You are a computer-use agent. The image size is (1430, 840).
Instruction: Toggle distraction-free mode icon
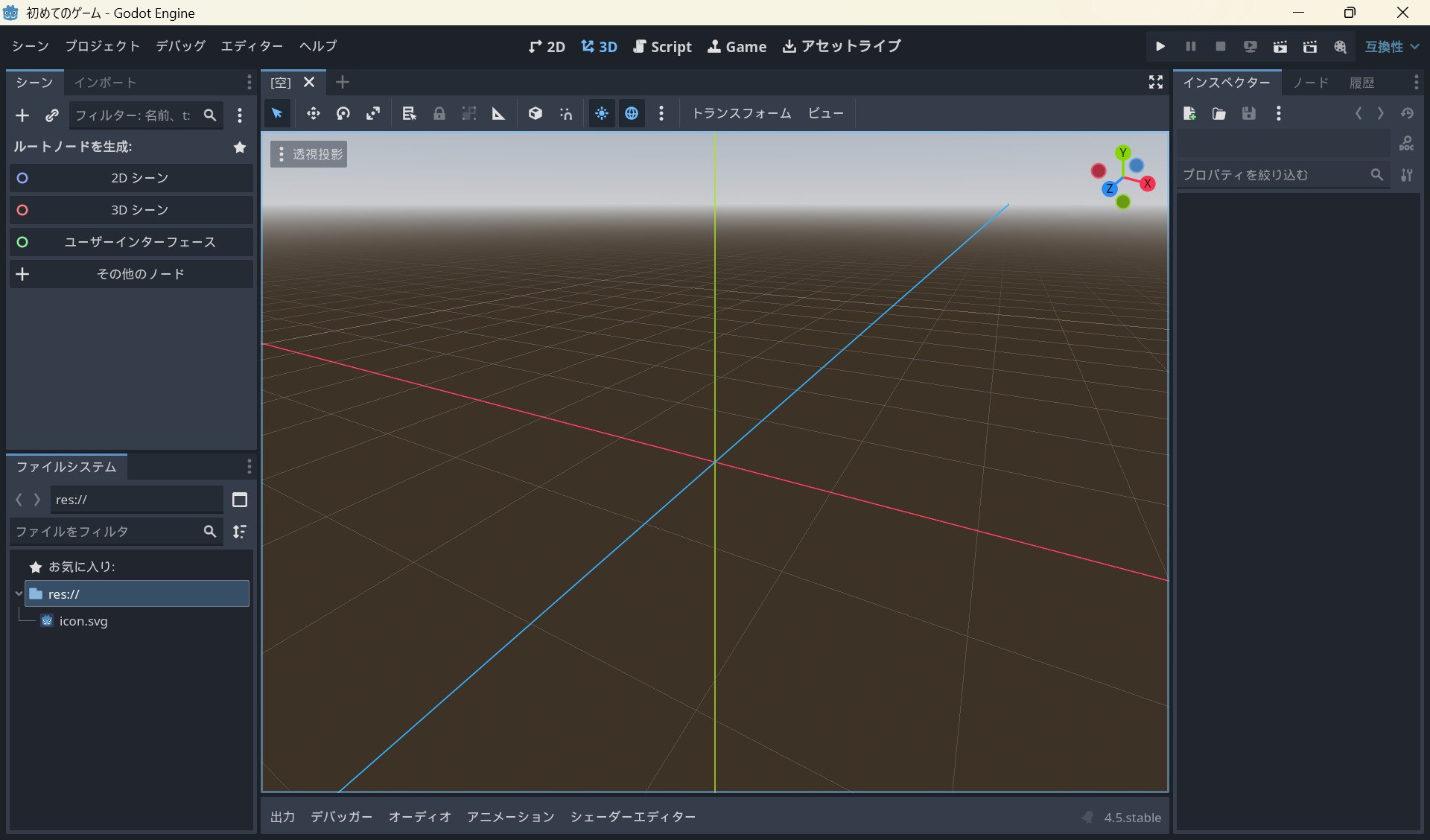pos(1156,82)
